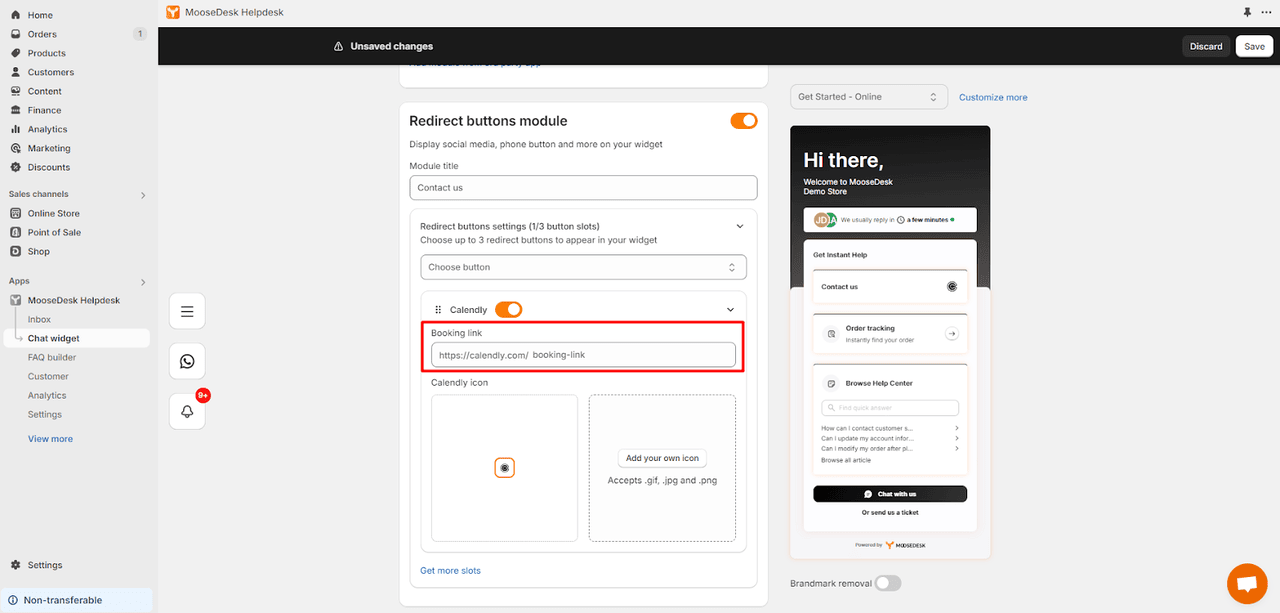The image size is (1280, 613).
Task: Click the pin icon at top right
Action: point(1246,12)
